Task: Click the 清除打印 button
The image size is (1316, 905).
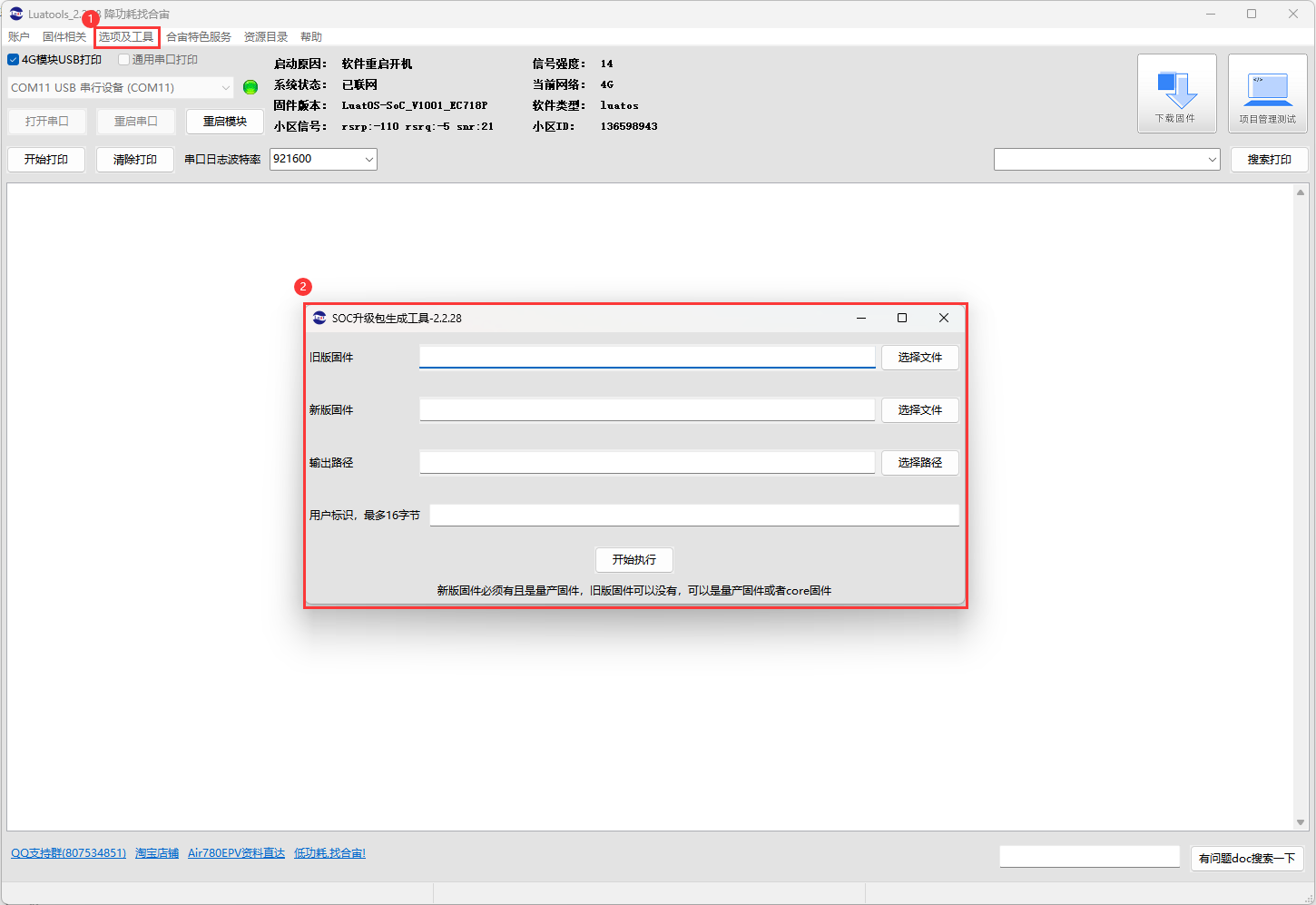Action: [135, 160]
